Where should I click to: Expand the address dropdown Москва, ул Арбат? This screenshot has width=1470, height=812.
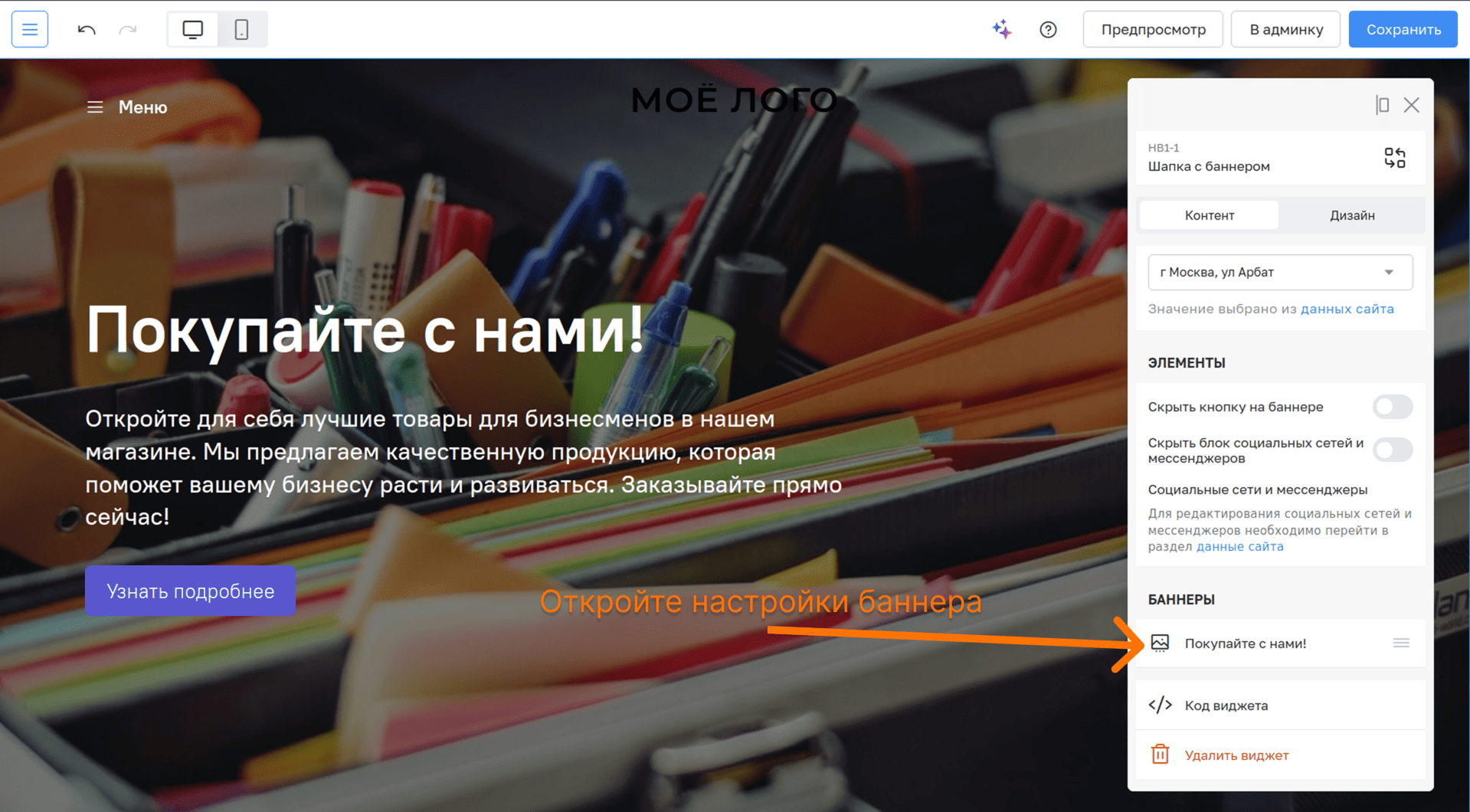point(1279,273)
